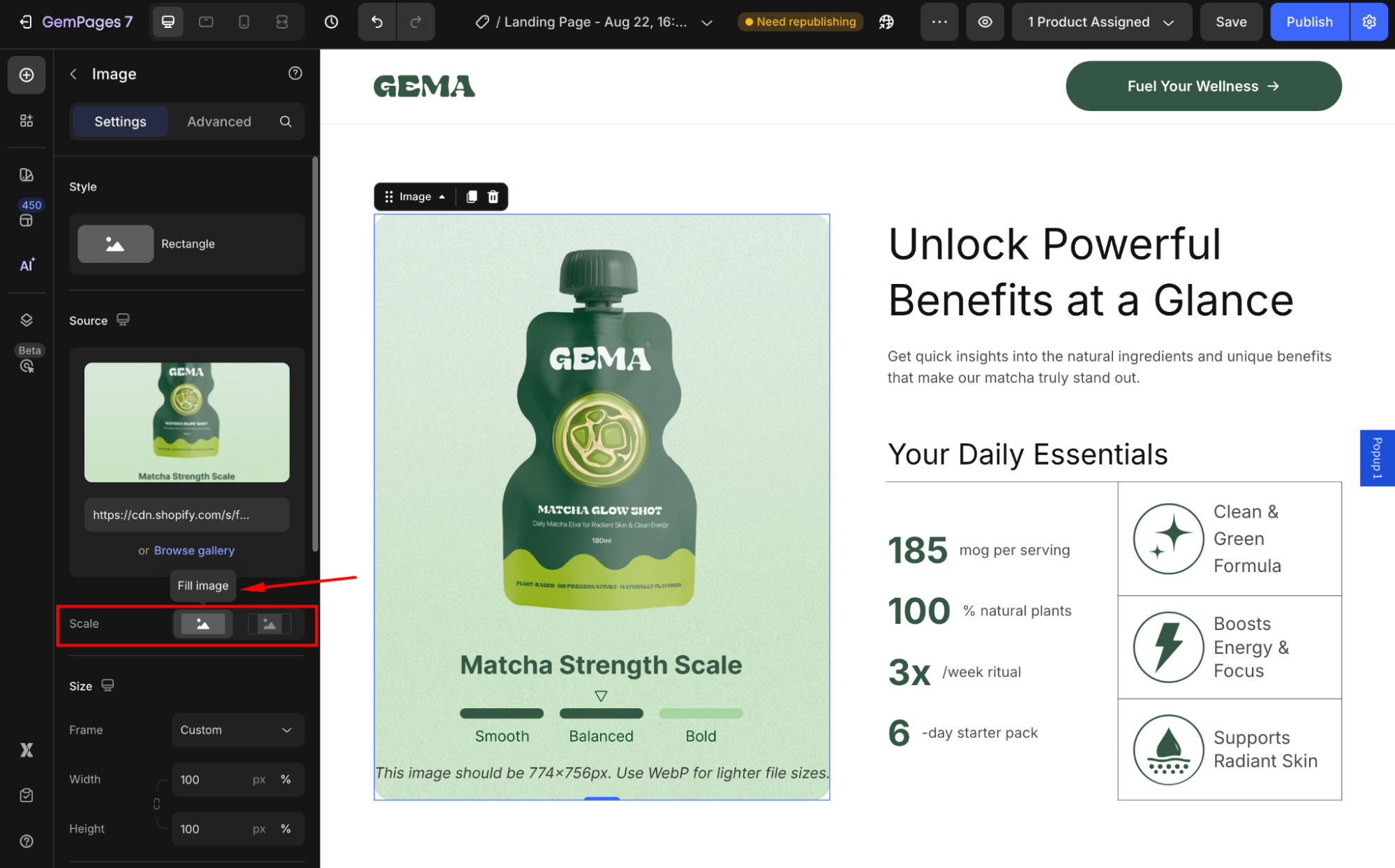Click the Browse gallery link
Viewport: 1395px width, 868px height.
point(194,551)
